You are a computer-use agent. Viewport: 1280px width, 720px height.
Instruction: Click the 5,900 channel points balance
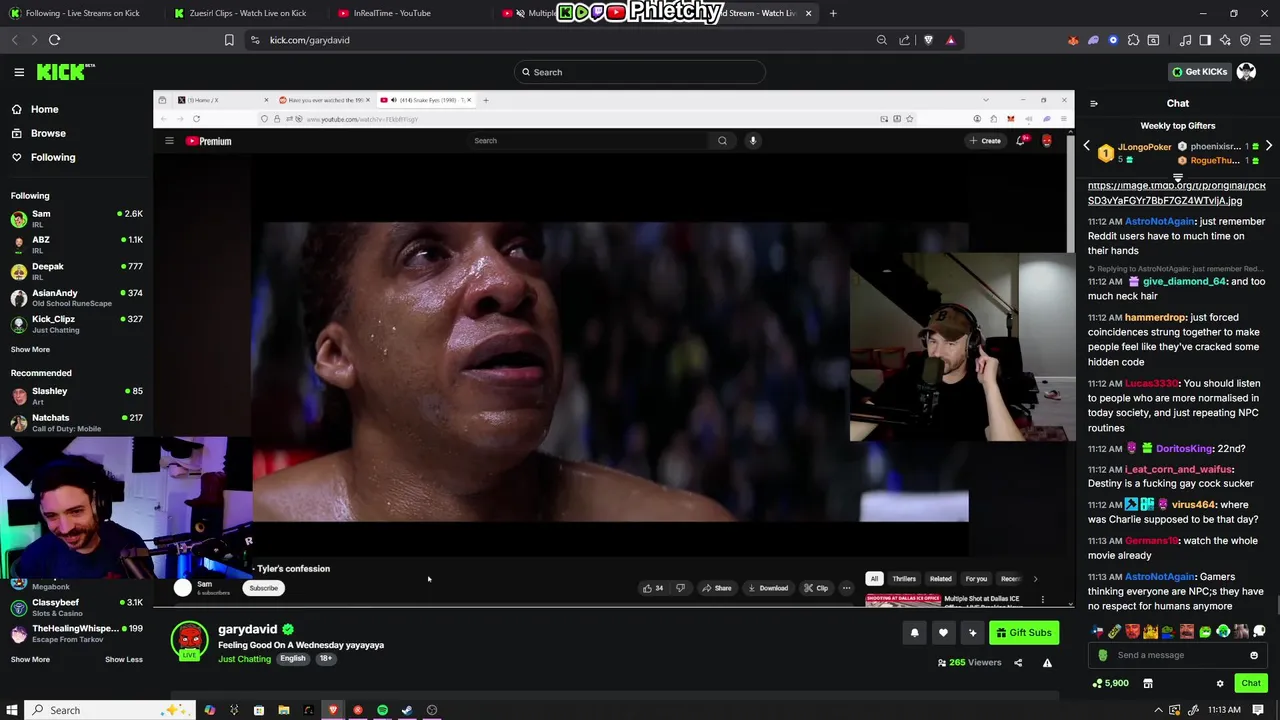click(1111, 683)
